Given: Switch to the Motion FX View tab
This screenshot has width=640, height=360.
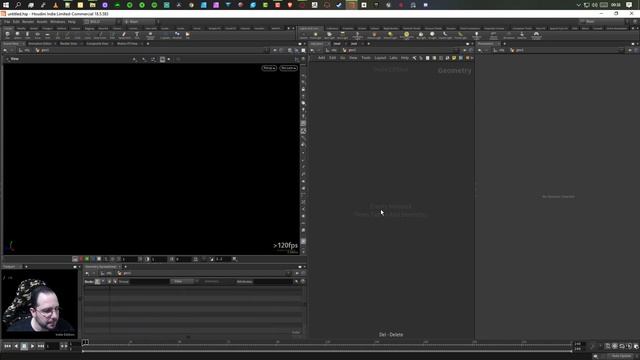Looking at the screenshot, I should (x=127, y=44).
